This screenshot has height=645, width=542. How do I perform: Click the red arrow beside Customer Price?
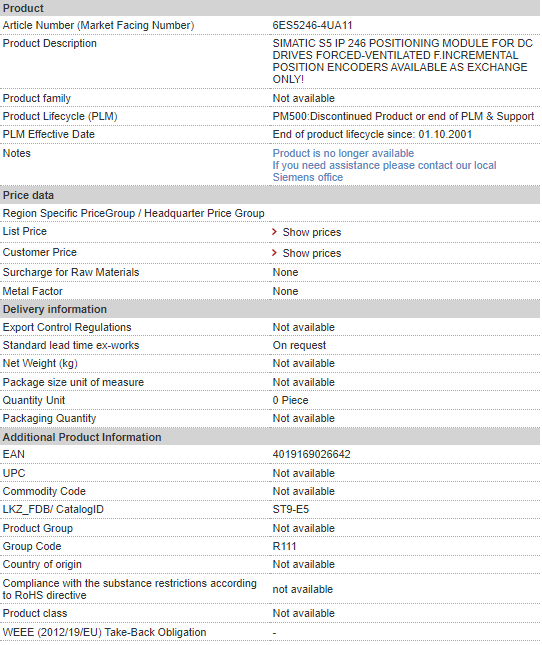click(274, 253)
